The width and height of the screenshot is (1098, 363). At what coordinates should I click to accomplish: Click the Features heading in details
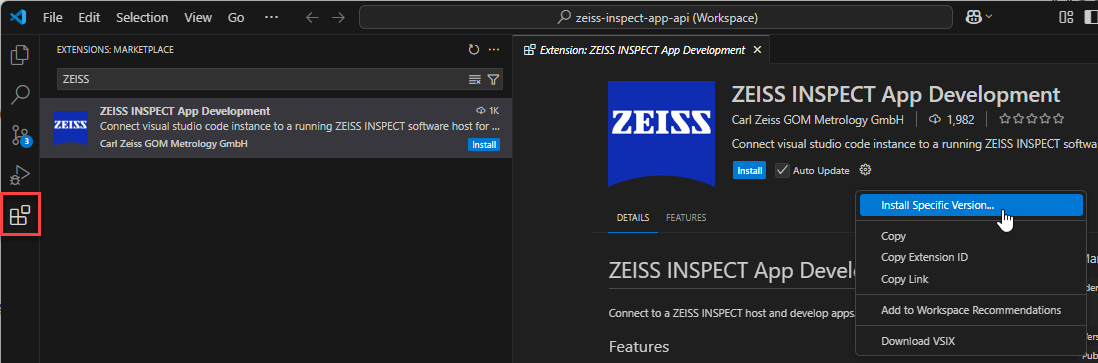coord(639,346)
